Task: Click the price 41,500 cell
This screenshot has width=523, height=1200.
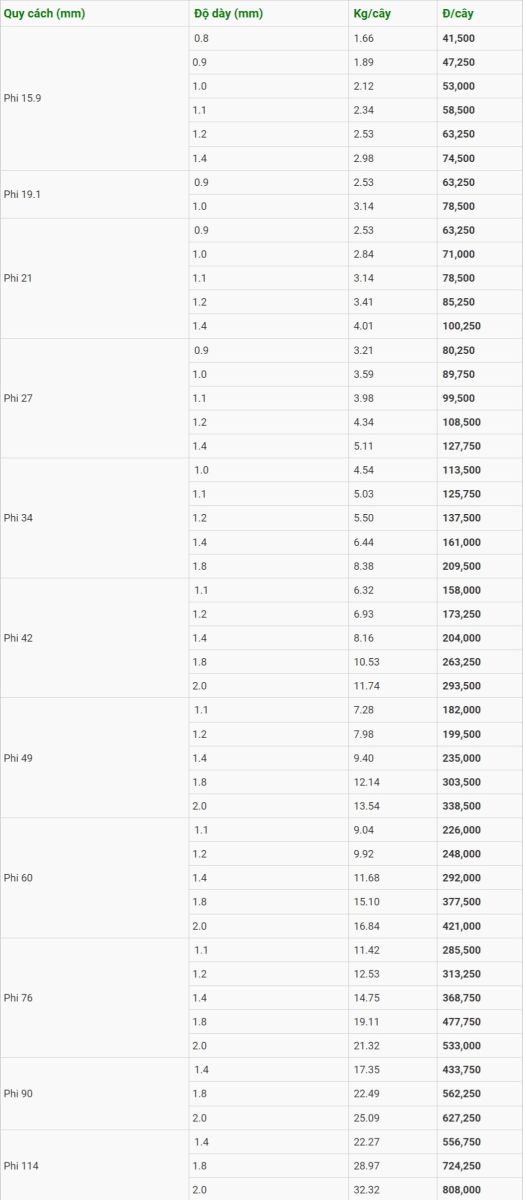Action: [x=479, y=38]
